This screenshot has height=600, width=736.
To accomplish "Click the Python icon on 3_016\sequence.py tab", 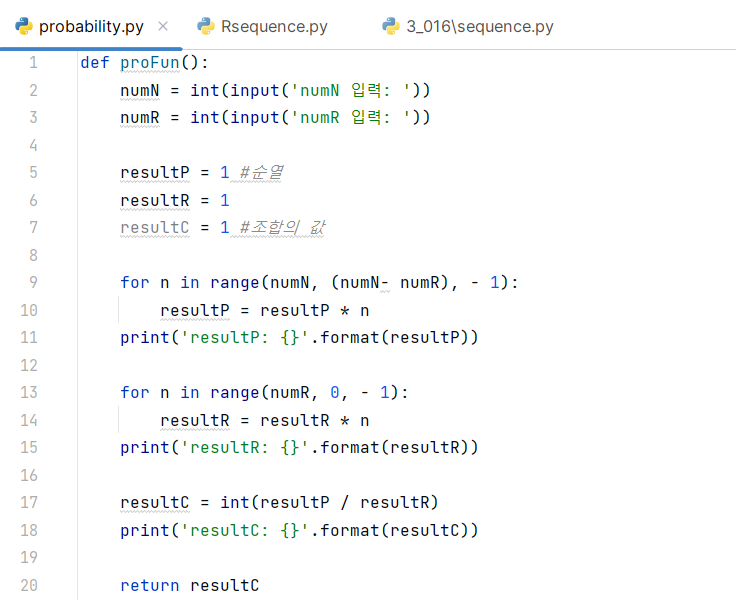I will [391, 26].
